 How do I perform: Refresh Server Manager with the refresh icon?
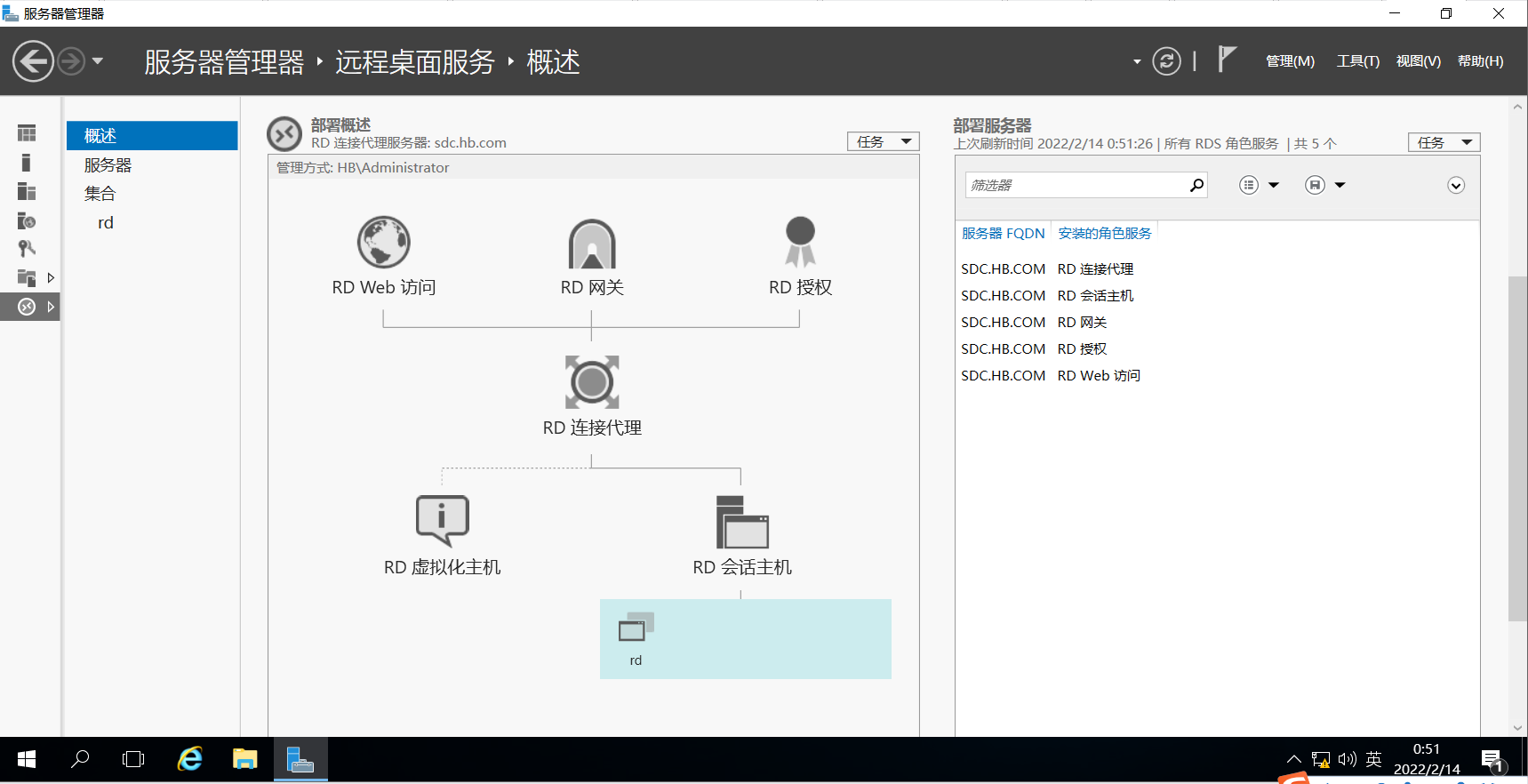click(1166, 61)
